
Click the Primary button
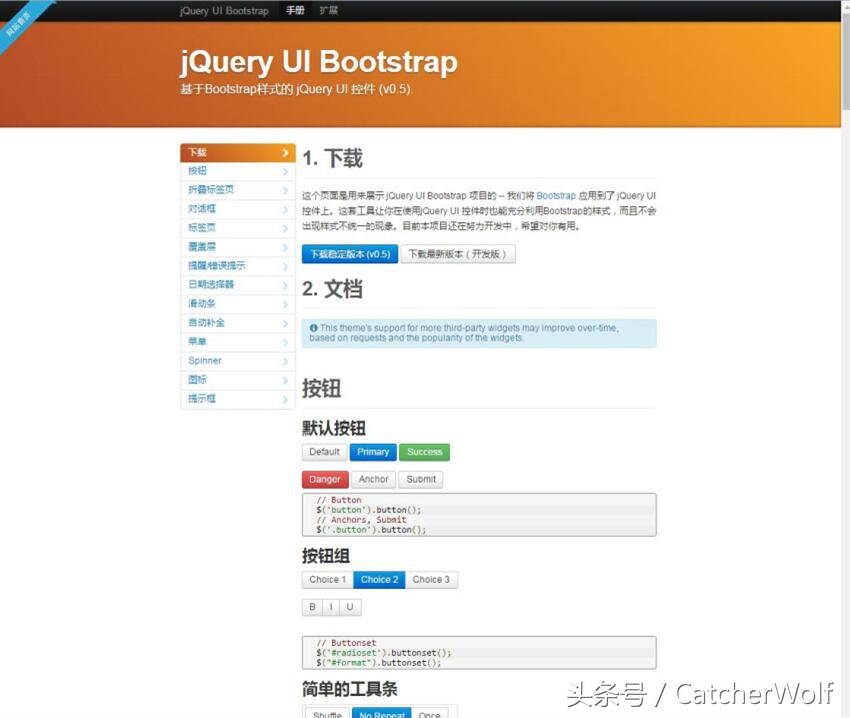coord(373,452)
